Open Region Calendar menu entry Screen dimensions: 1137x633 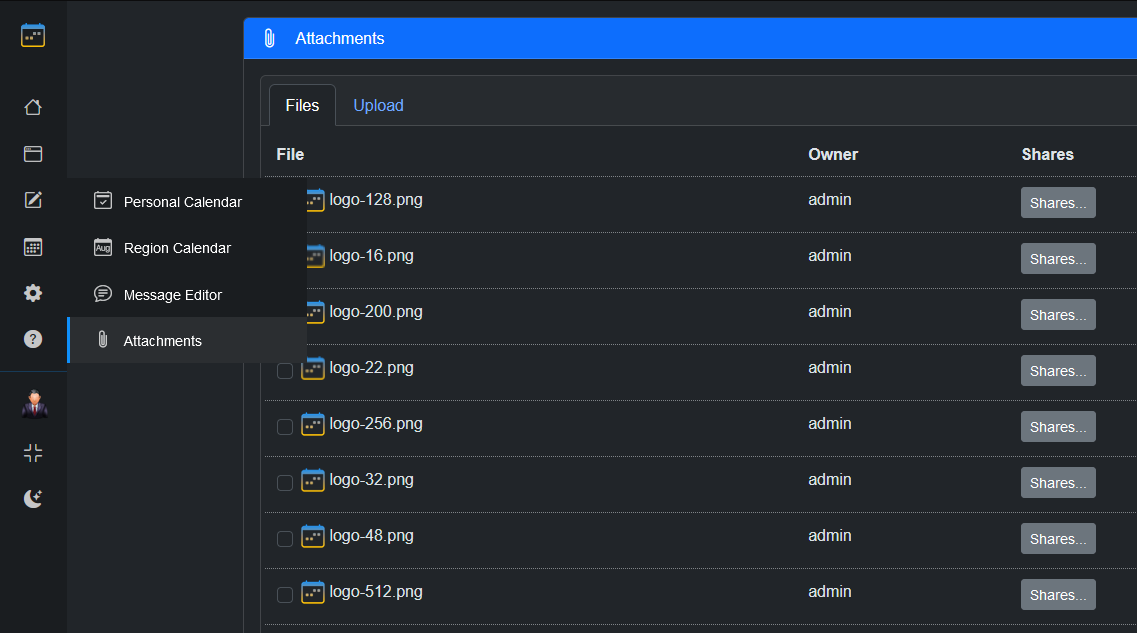coord(177,248)
